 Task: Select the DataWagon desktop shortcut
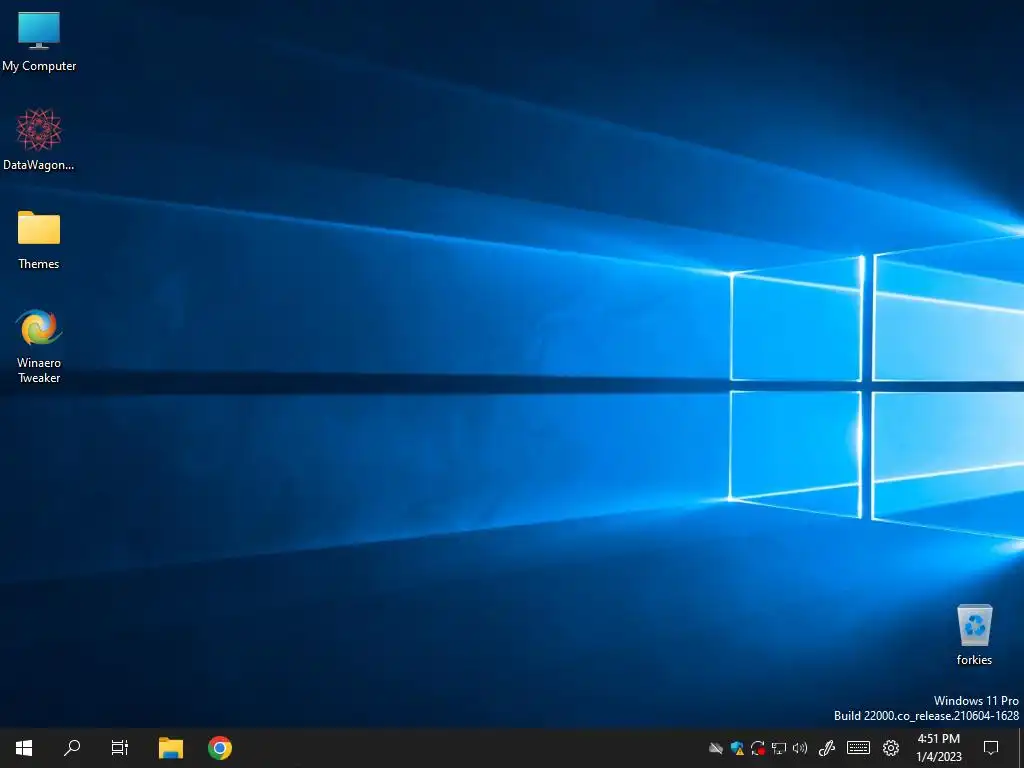(x=39, y=140)
